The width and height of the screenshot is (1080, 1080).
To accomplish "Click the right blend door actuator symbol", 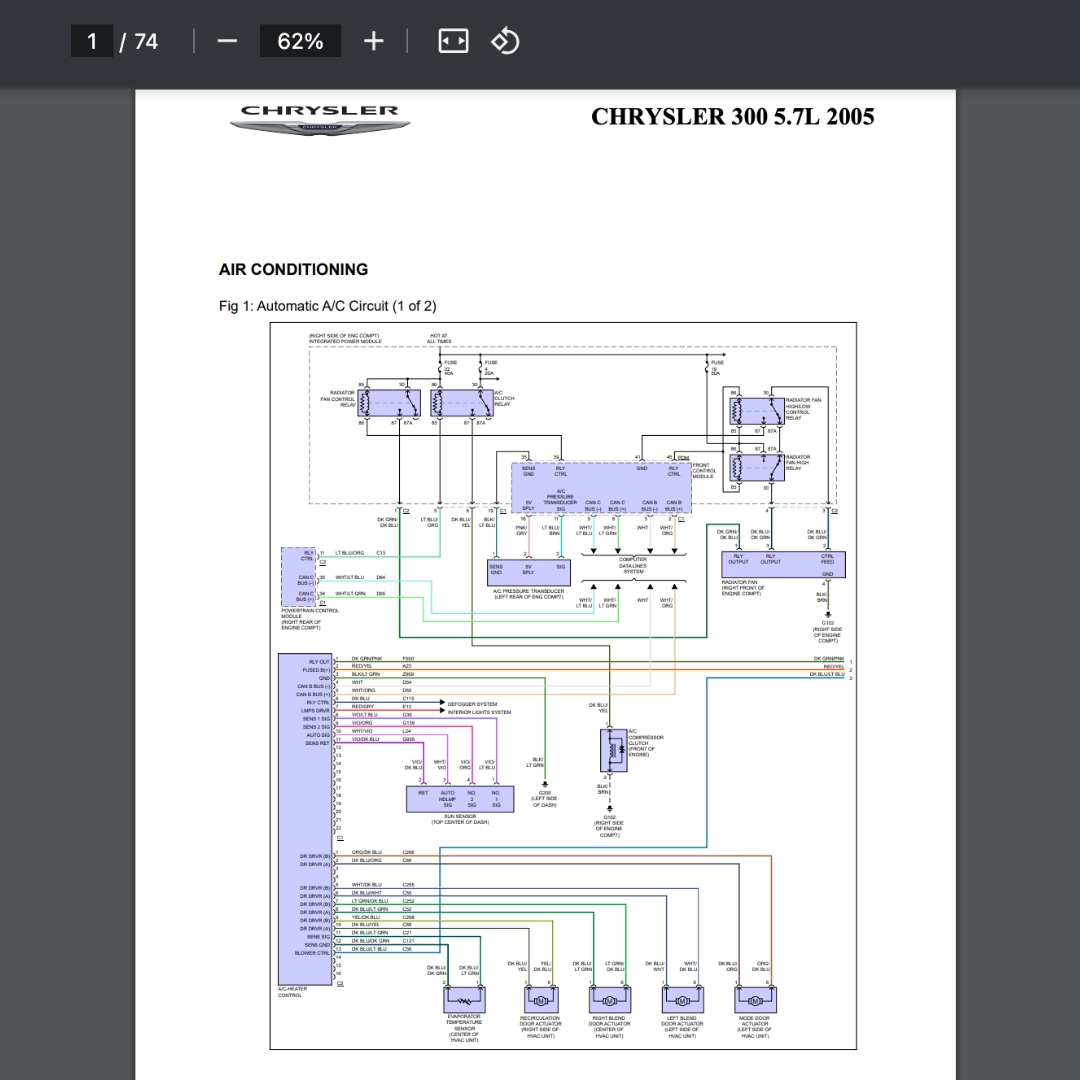I will click(x=609, y=999).
